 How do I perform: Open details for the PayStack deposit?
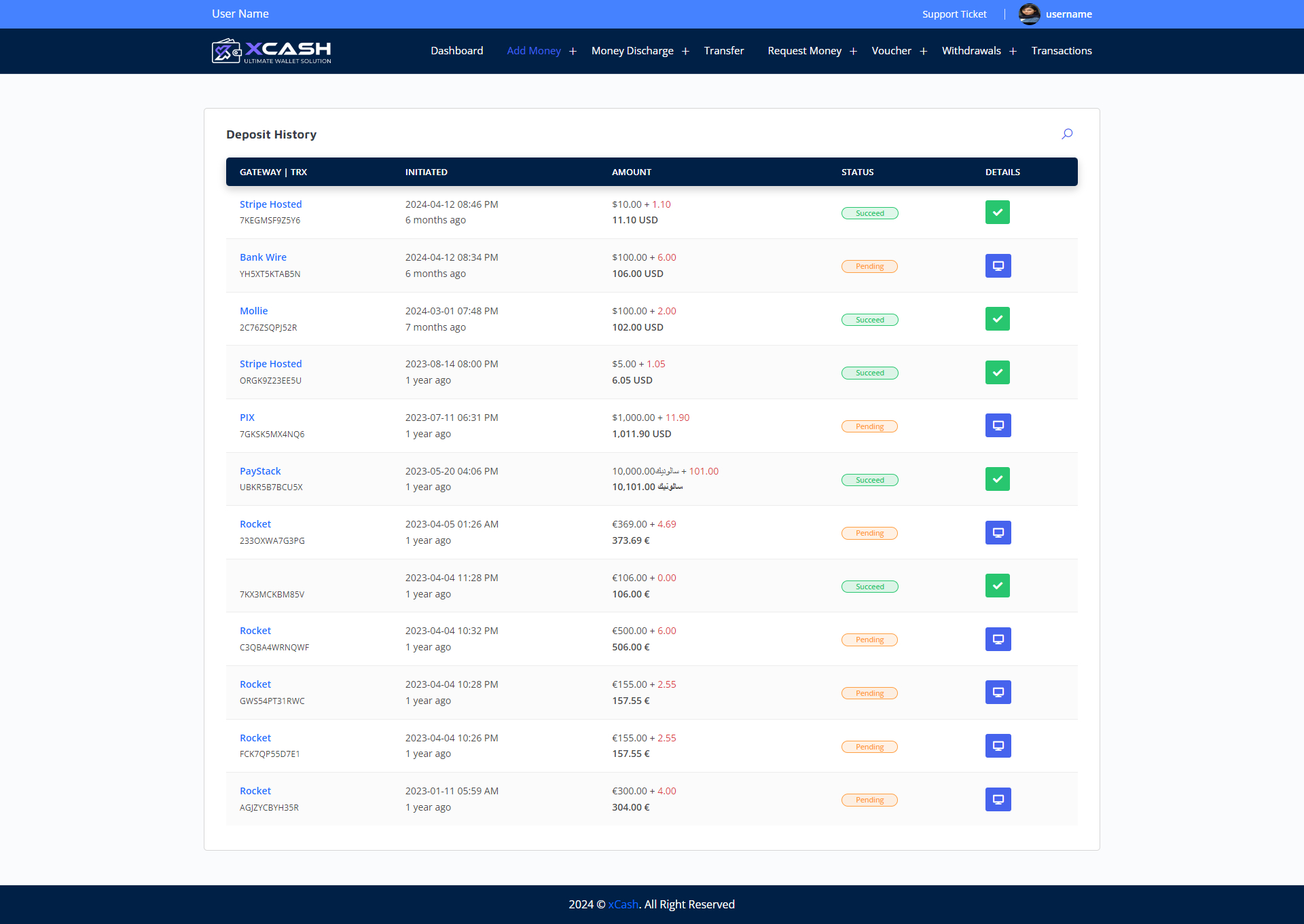click(997, 479)
